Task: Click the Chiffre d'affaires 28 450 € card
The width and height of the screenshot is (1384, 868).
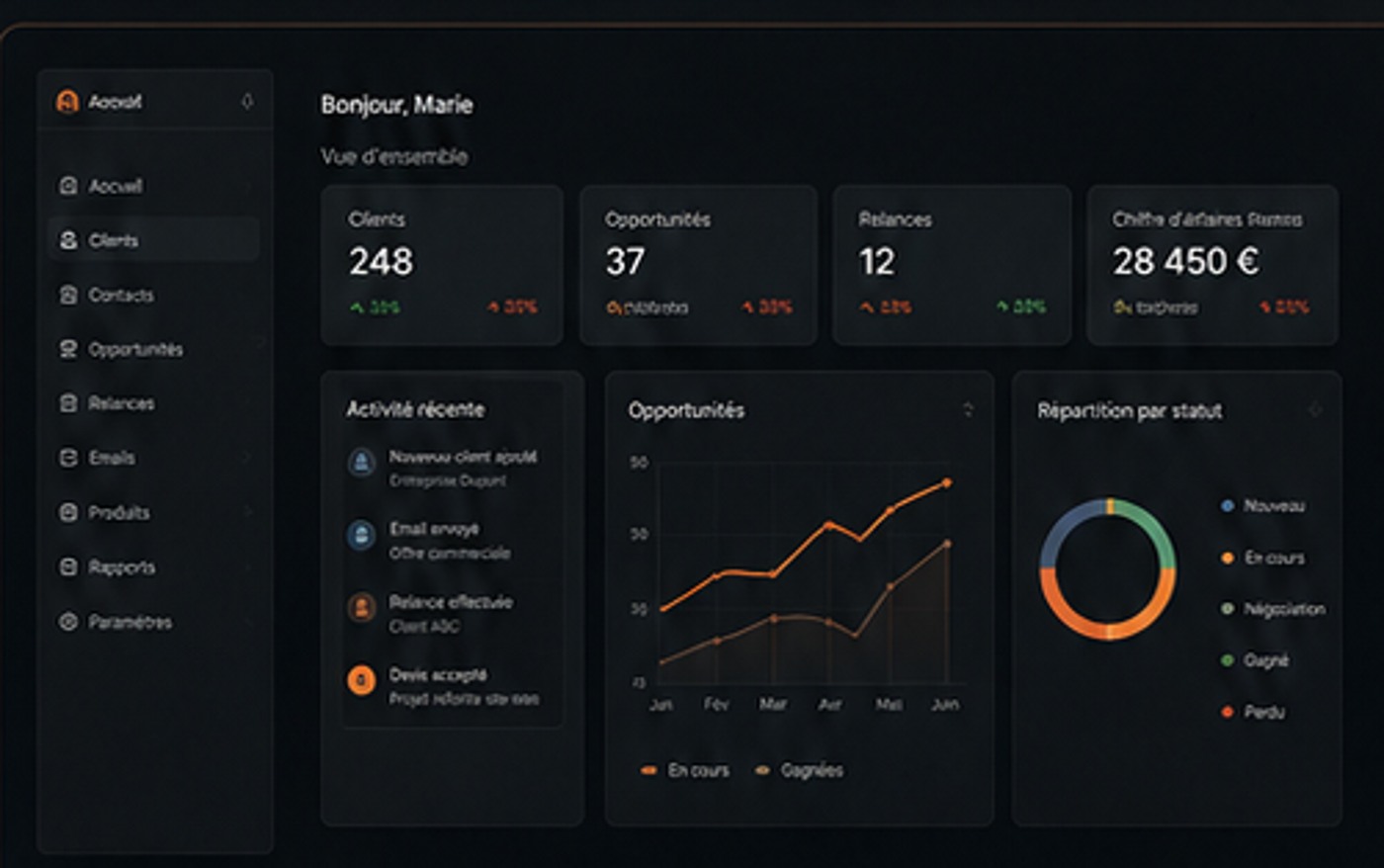Action: [1213, 265]
